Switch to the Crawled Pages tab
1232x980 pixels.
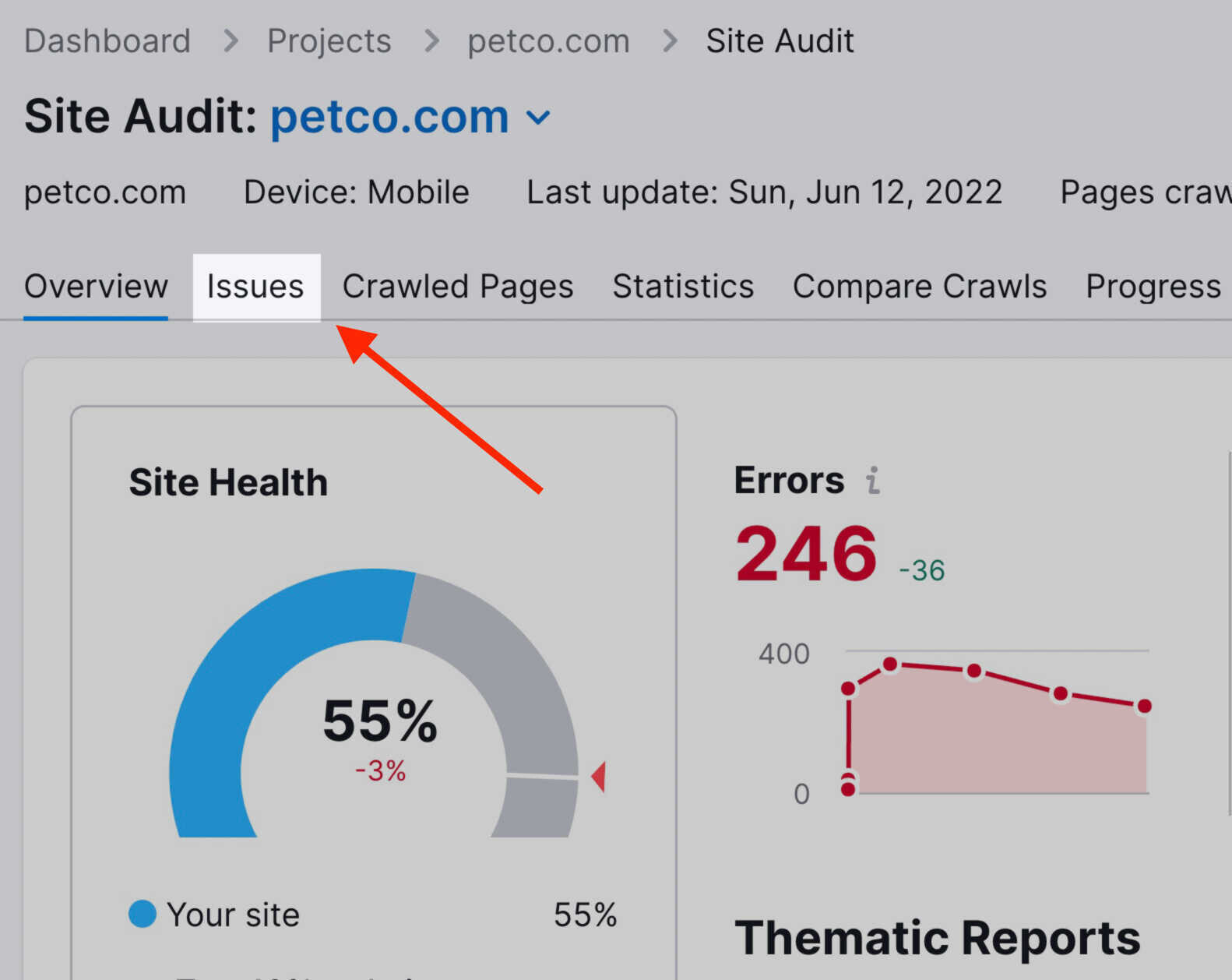click(x=458, y=287)
